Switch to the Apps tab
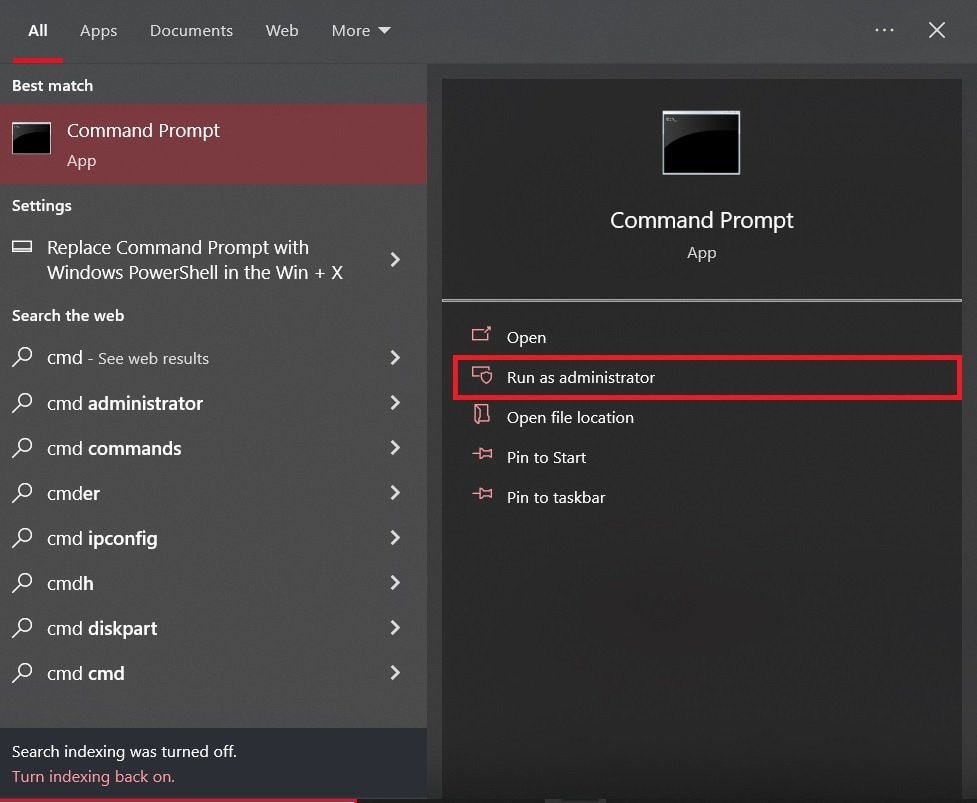 98,31
